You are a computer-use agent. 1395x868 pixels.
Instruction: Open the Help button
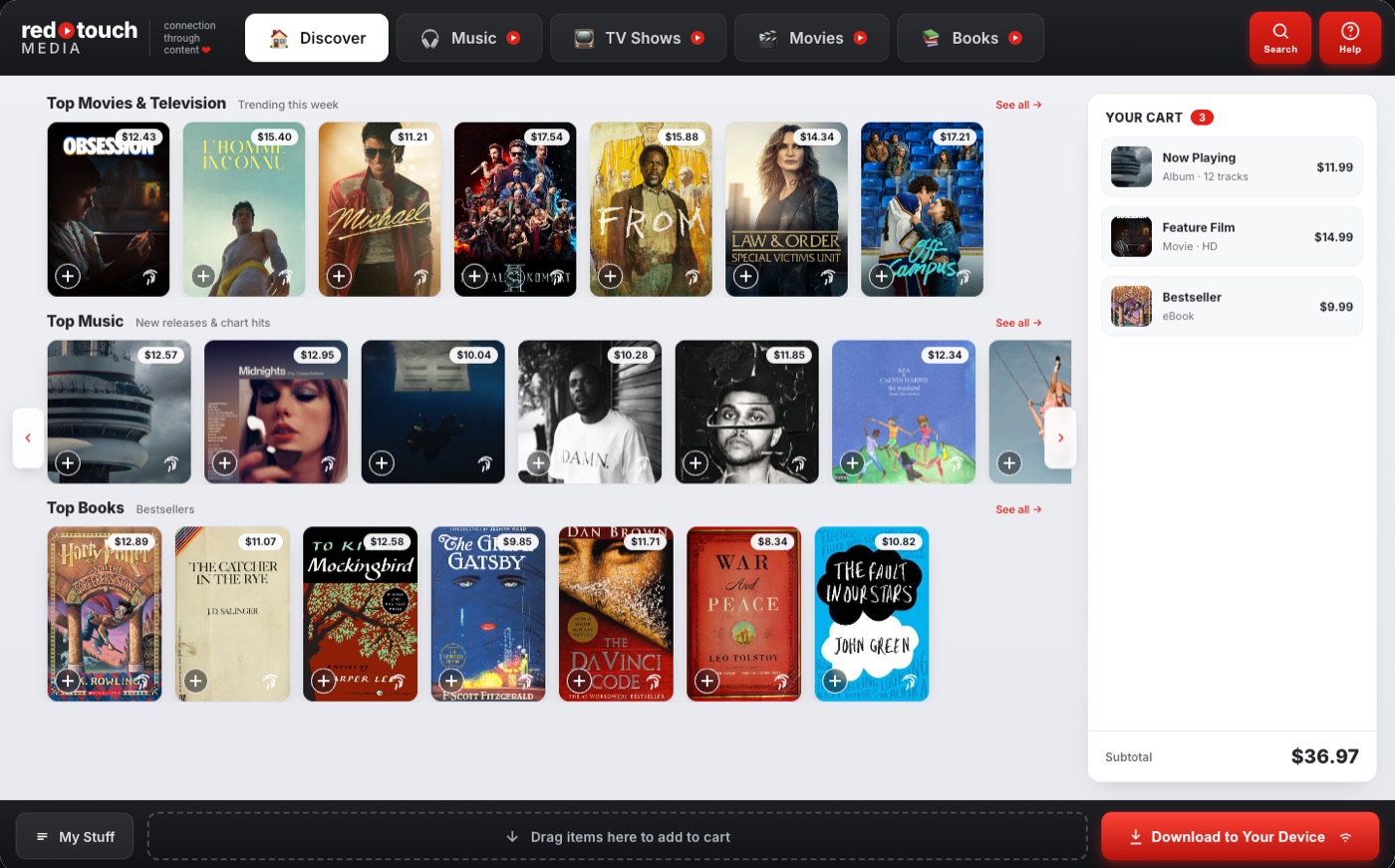pyautogui.click(x=1350, y=38)
